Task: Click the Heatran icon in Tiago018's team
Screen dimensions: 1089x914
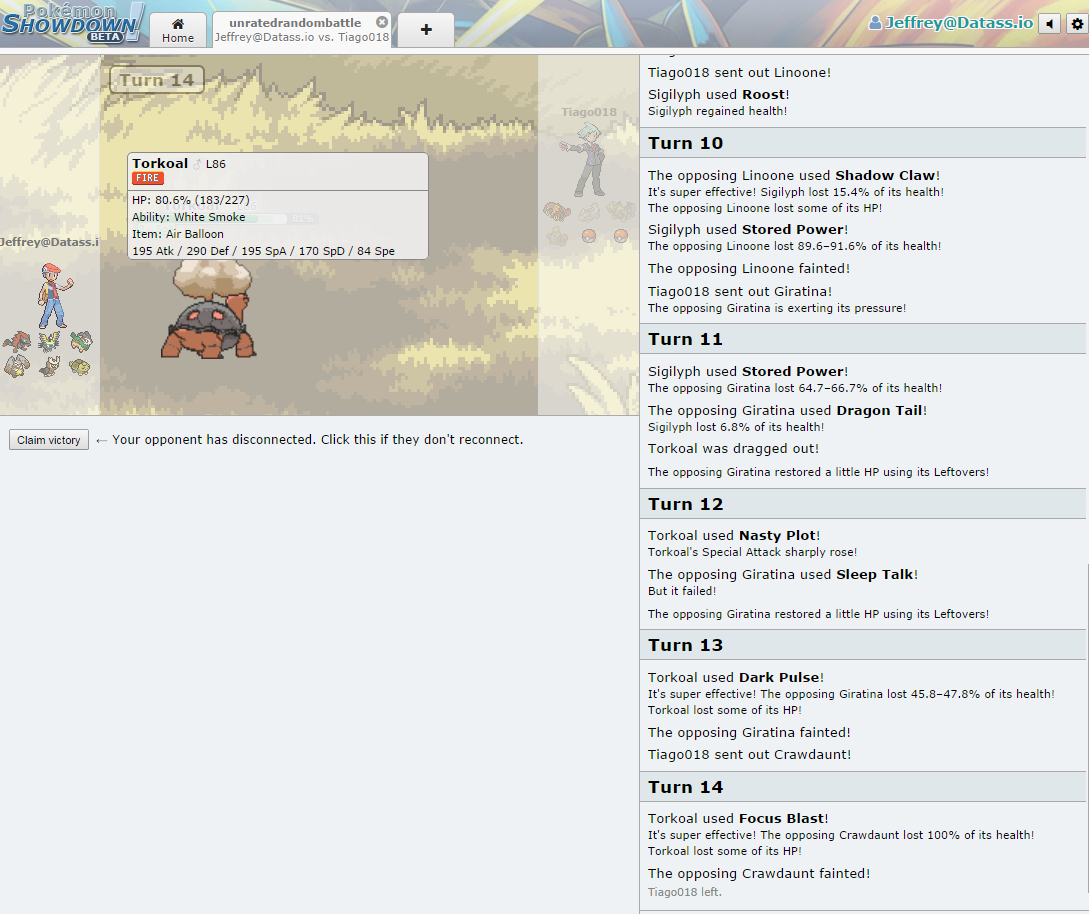Action: click(556, 211)
